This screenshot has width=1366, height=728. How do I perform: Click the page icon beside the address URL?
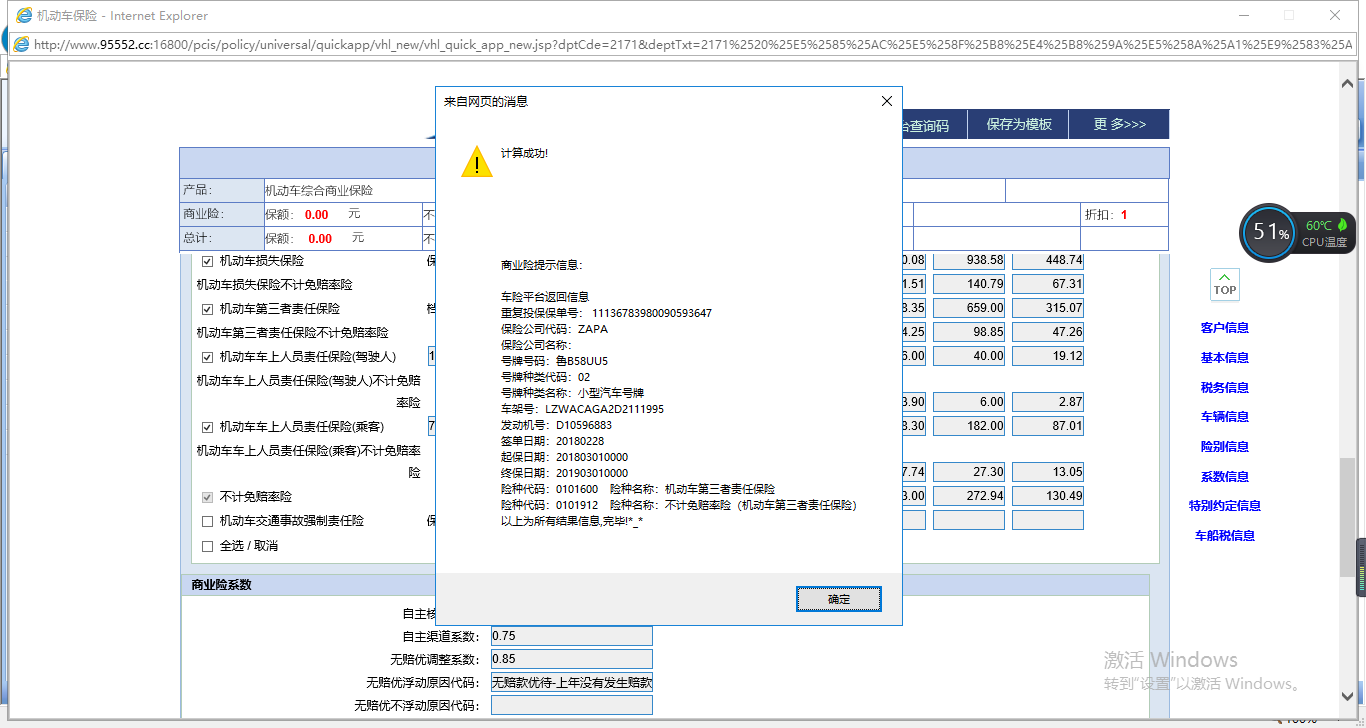pyautogui.click(x=21, y=44)
